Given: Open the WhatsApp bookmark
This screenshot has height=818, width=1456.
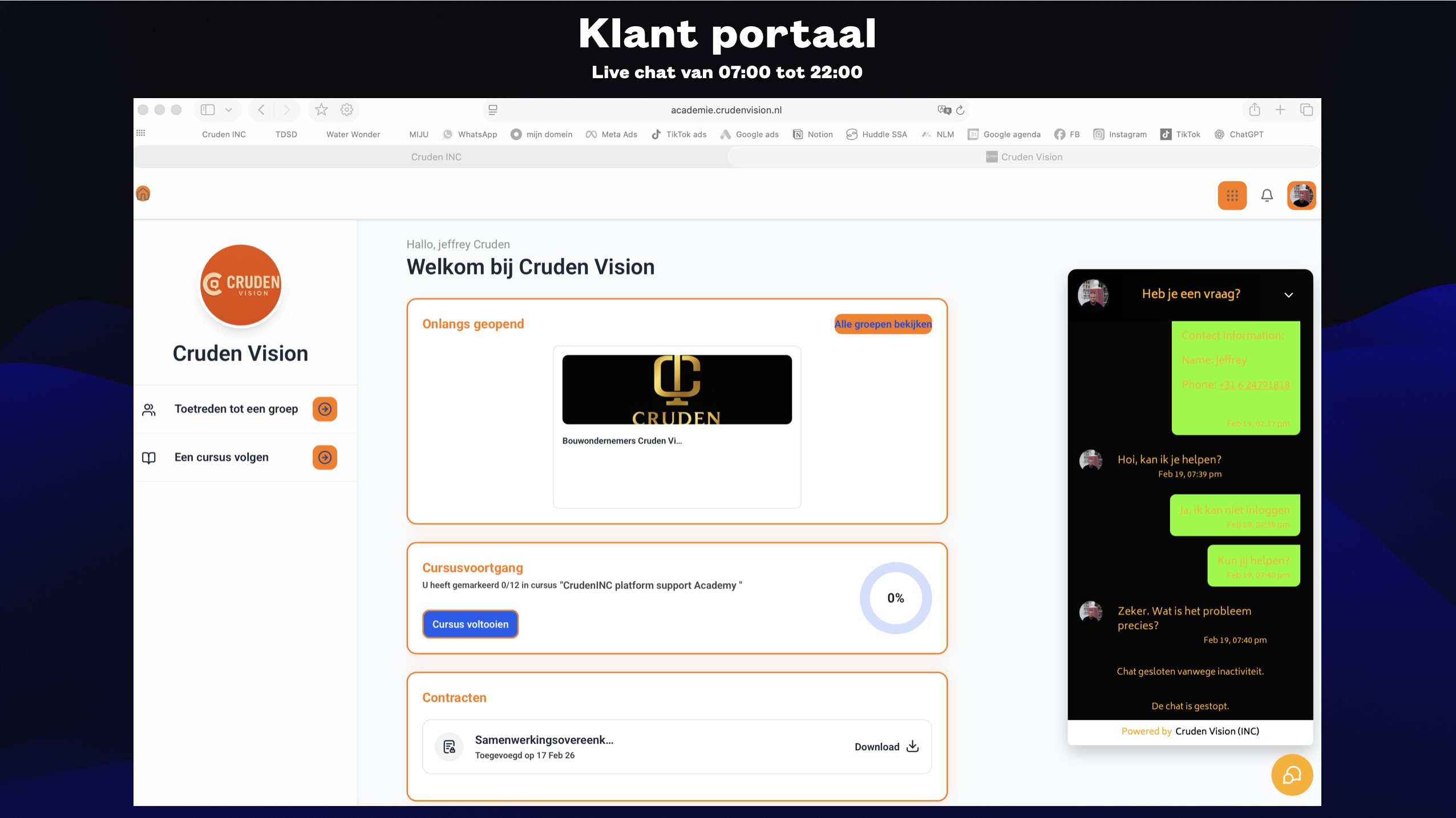Looking at the screenshot, I should (x=470, y=134).
